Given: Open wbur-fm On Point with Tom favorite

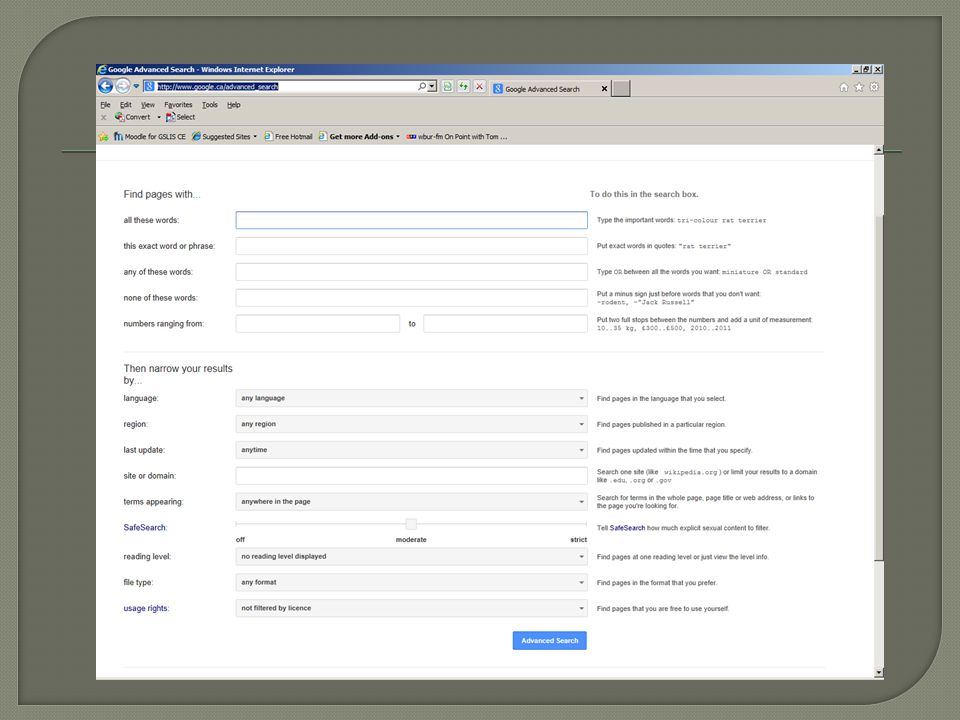Looking at the screenshot, I should tap(457, 137).
